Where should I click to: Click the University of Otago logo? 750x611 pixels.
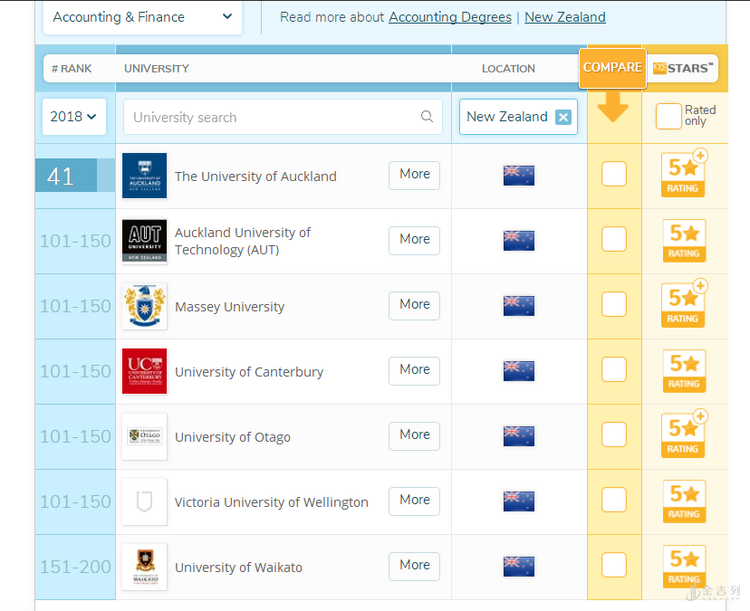(x=144, y=436)
